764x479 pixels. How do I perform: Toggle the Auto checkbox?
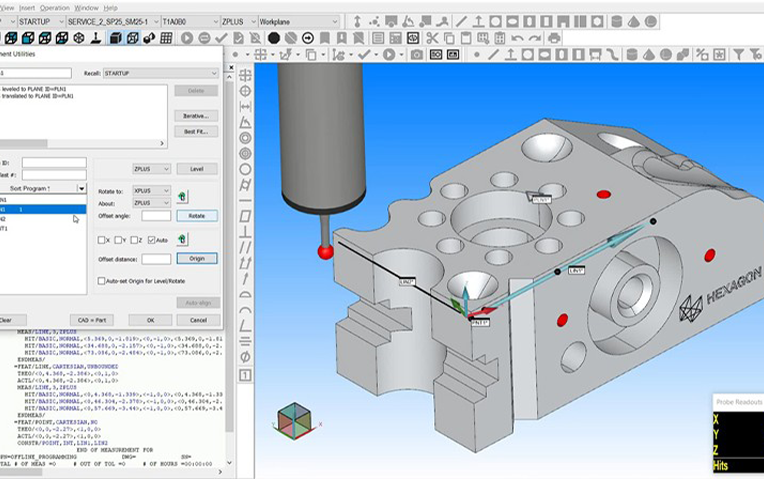pyautogui.click(x=151, y=240)
